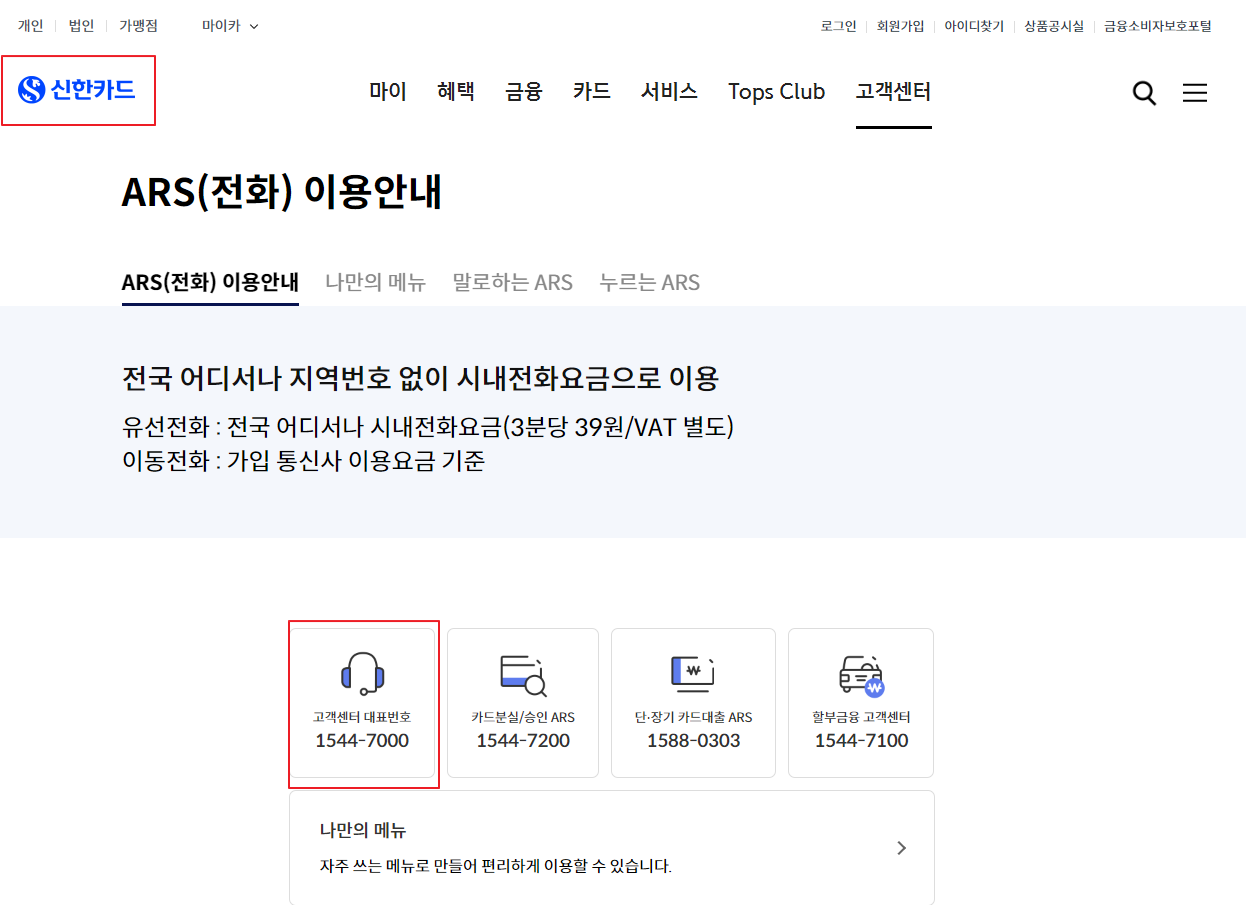The width and height of the screenshot is (1246, 905).
Task: Open the 금융 main menu
Action: (x=524, y=92)
